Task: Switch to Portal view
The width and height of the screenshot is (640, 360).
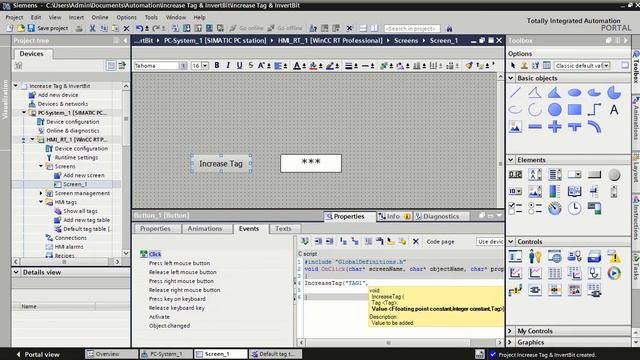Action: [38, 354]
